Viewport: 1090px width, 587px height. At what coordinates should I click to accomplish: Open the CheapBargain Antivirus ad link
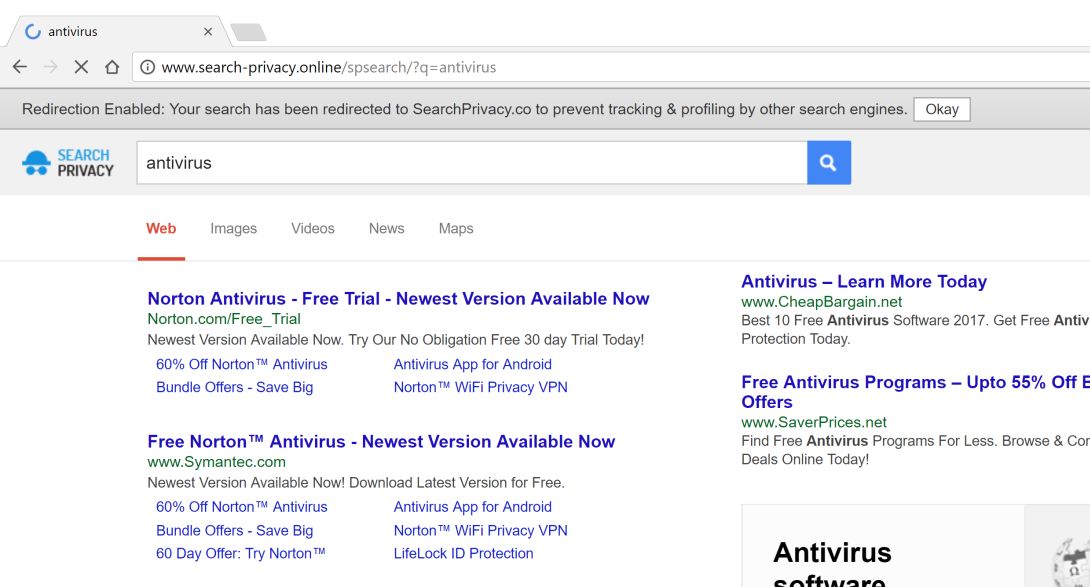(864, 281)
